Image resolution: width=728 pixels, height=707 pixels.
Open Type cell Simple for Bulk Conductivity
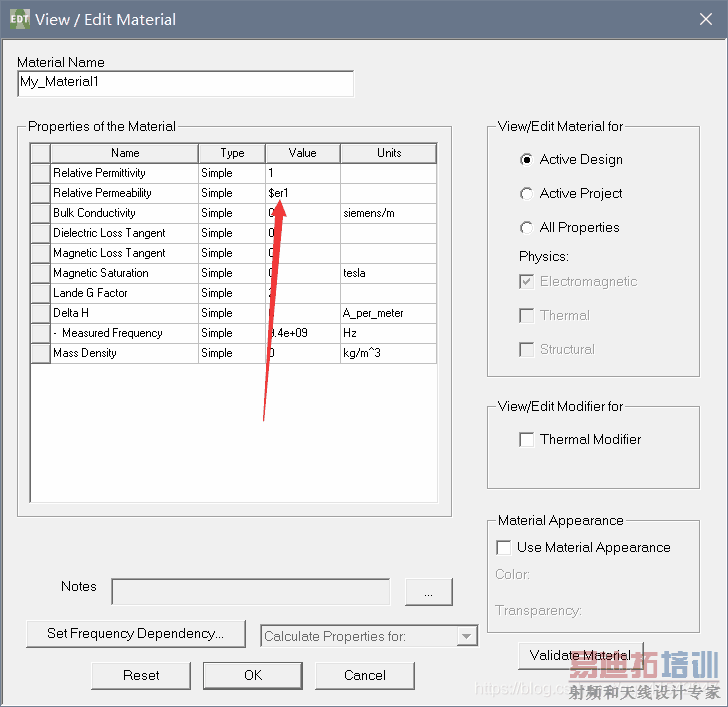232,213
